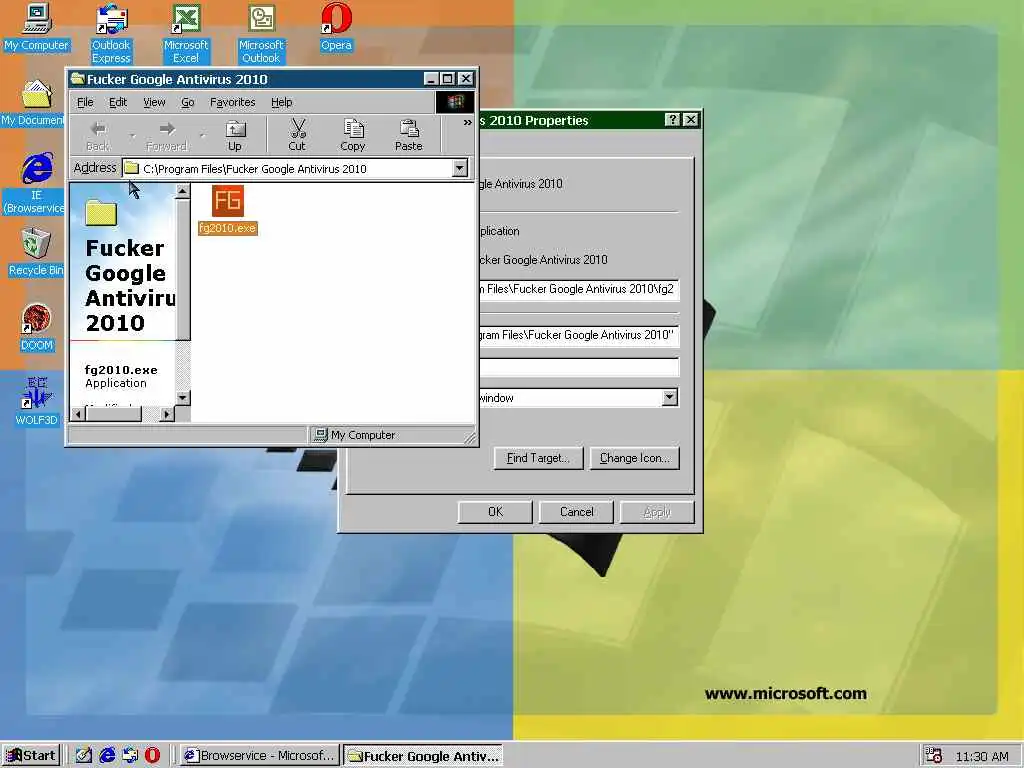The width and height of the screenshot is (1024, 768).
Task: Launch Outlook Express desktop shortcut
Action: point(111,34)
